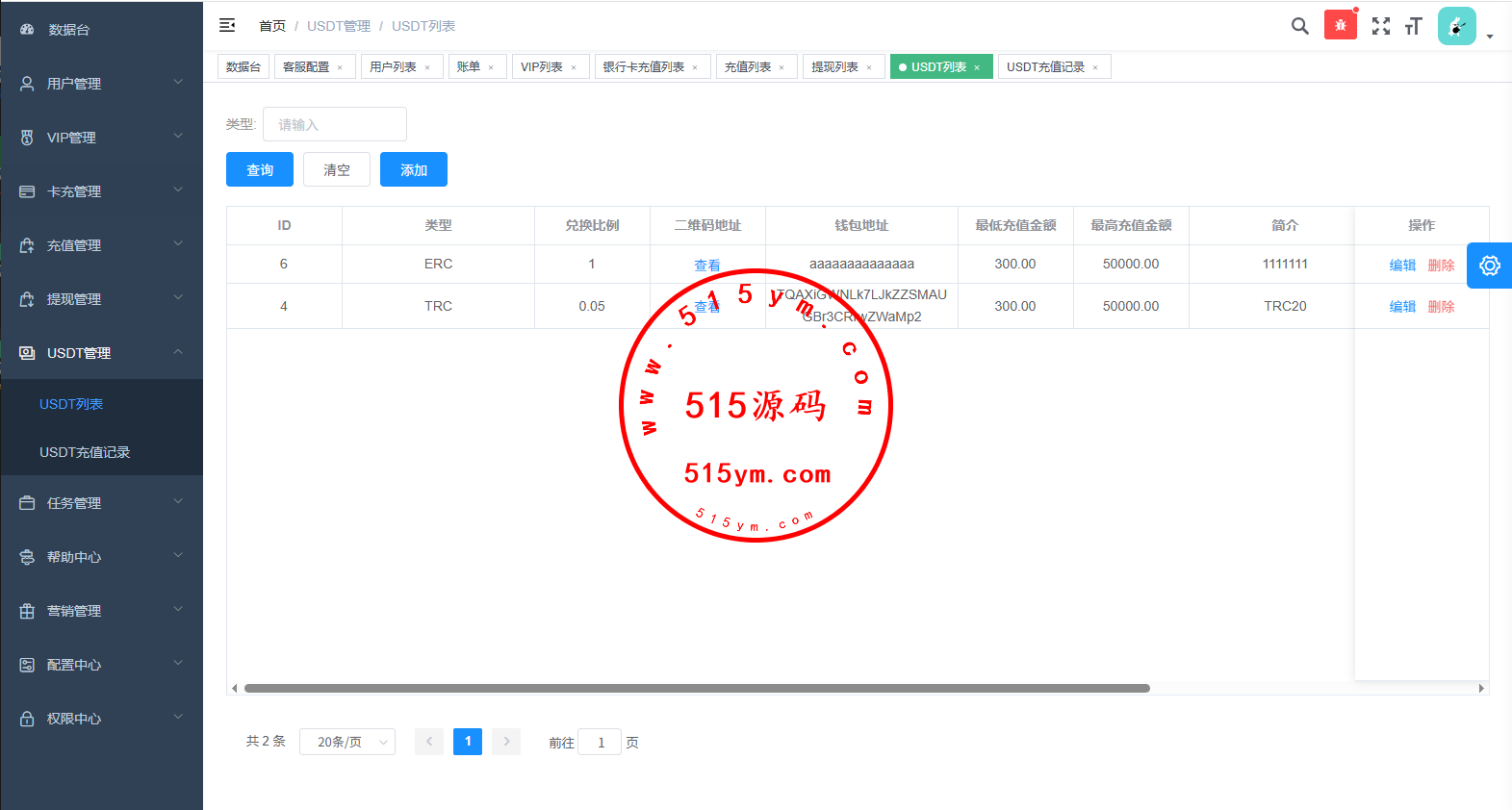The width and height of the screenshot is (1512, 810).
Task: Collapse the sidebar with the hamburger icon
Action: (x=227, y=26)
